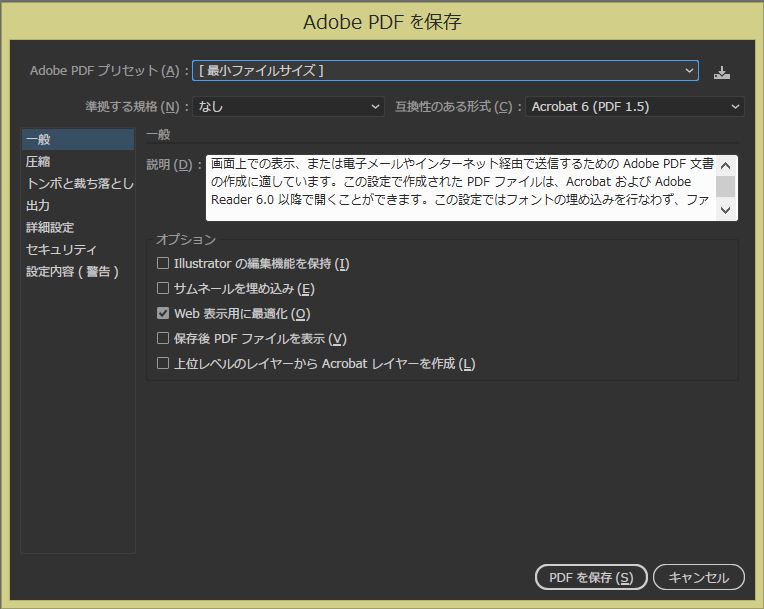
Task: Open the 準拠する規格 dropdown
Action: (288, 106)
